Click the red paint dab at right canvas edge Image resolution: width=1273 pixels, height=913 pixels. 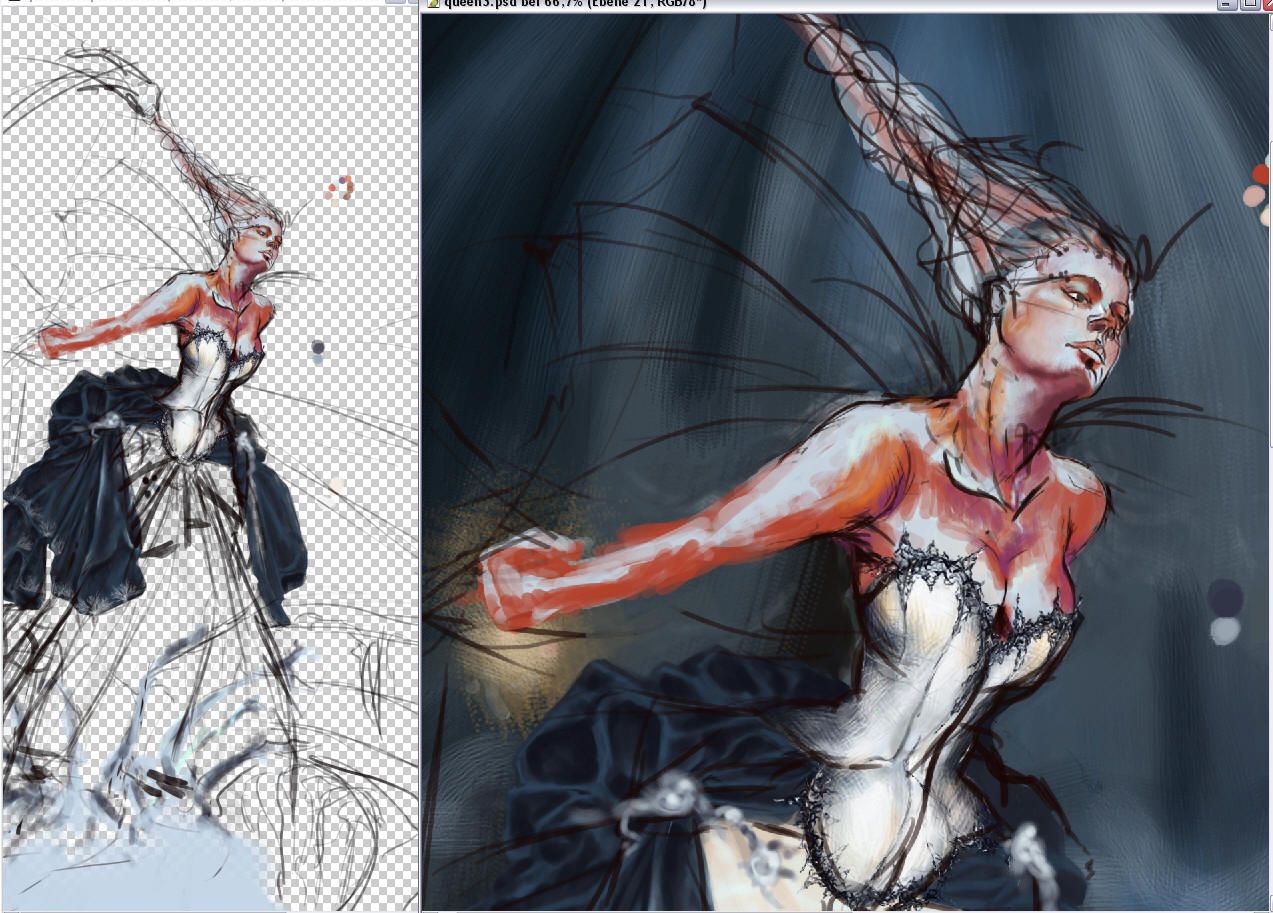click(x=1262, y=174)
